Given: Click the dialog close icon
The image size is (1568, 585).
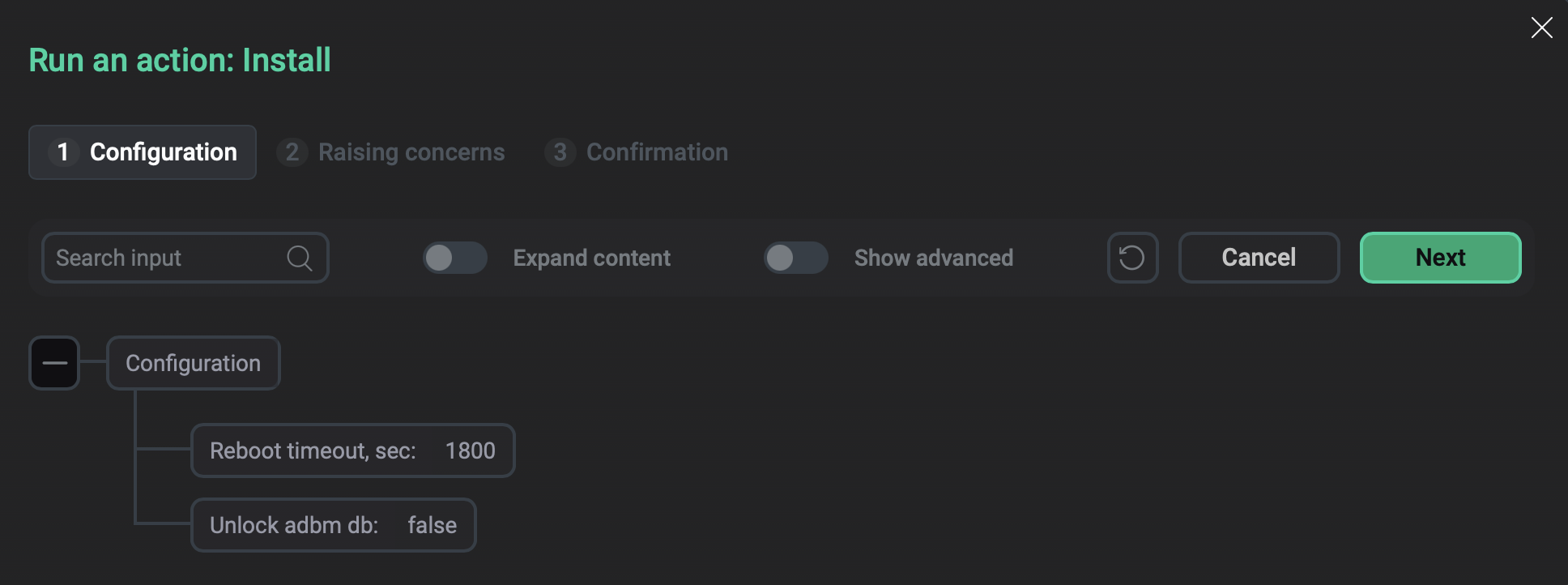Looking at the screenshot, I should (1541, 28).
